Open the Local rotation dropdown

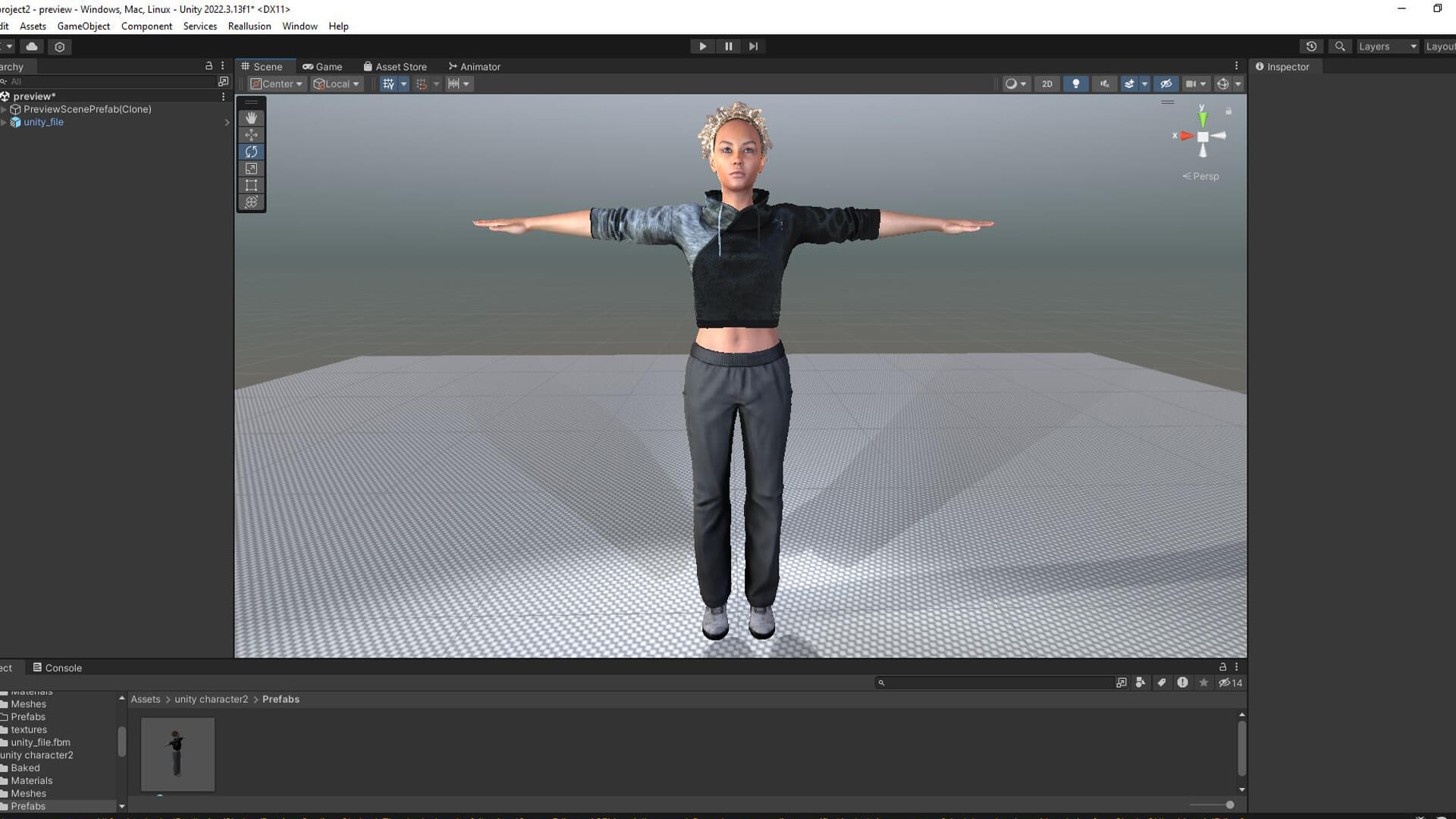pos(337,84)
